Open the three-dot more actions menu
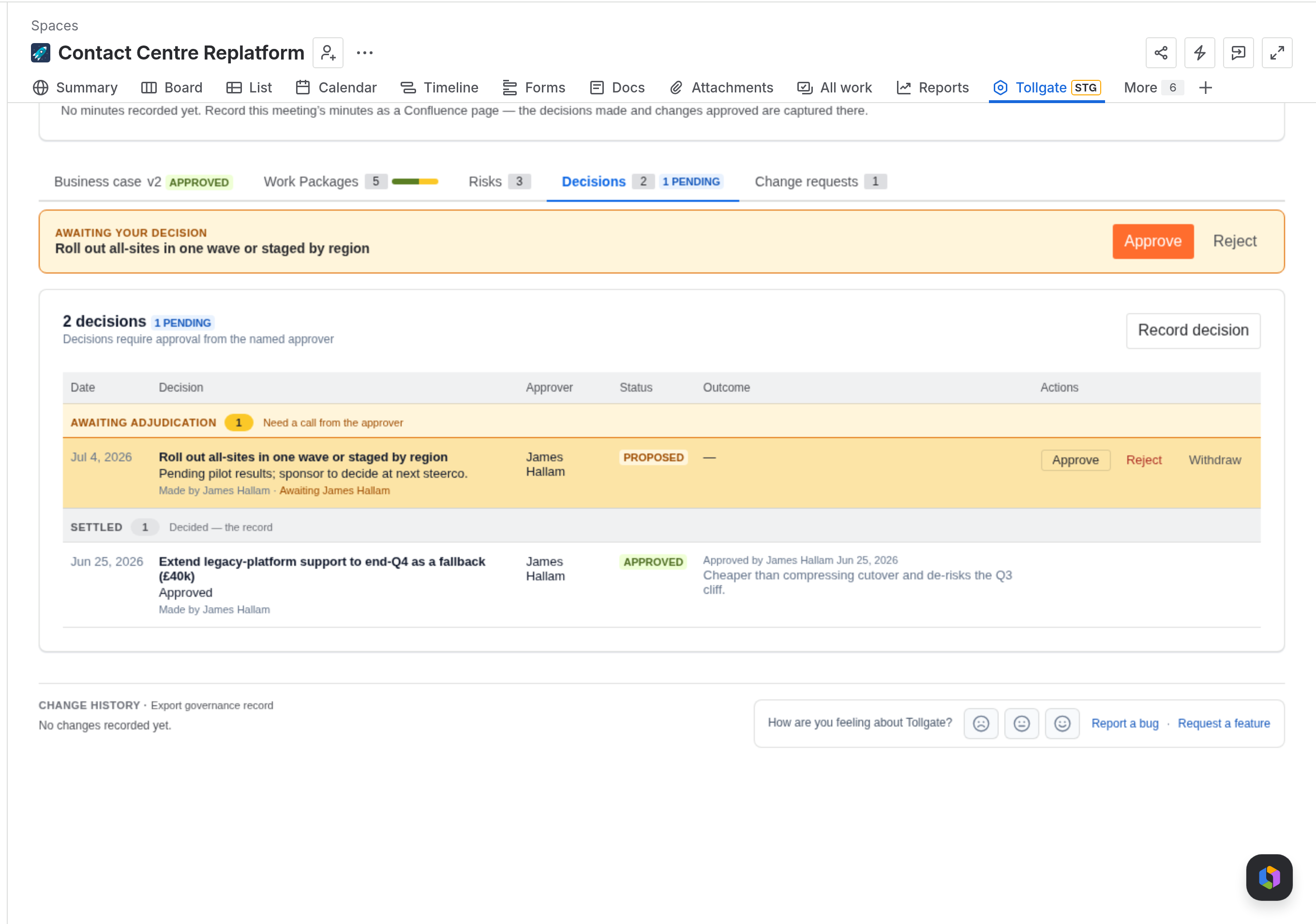 364,53
